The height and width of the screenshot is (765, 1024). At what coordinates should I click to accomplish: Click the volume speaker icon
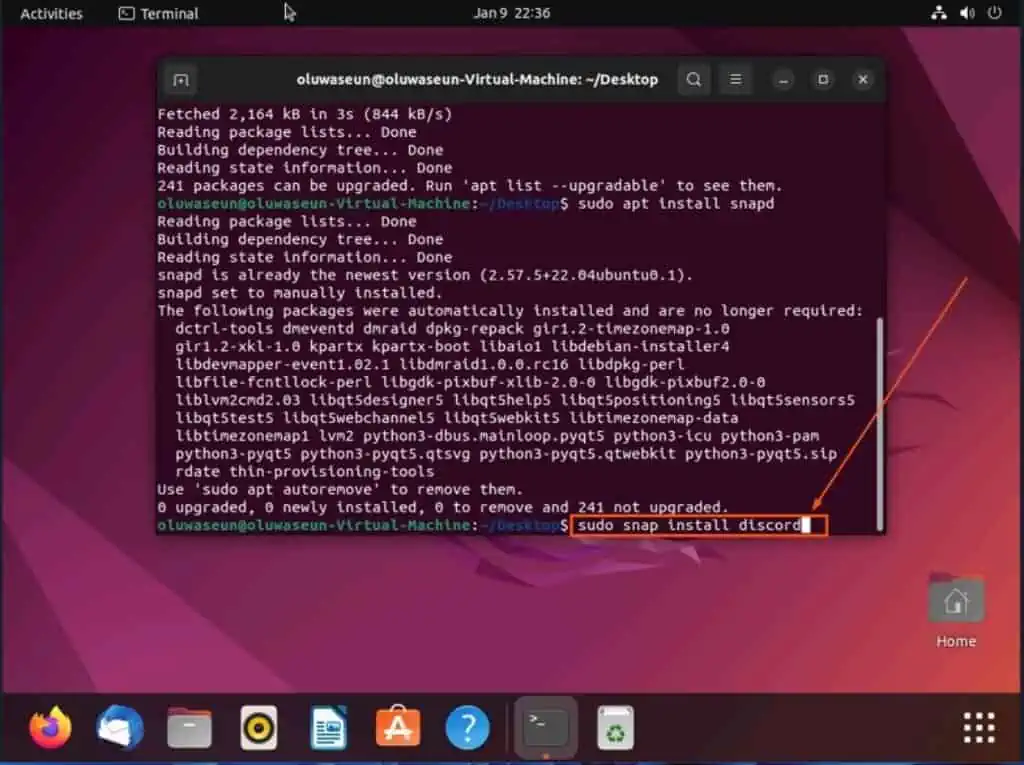967,12
